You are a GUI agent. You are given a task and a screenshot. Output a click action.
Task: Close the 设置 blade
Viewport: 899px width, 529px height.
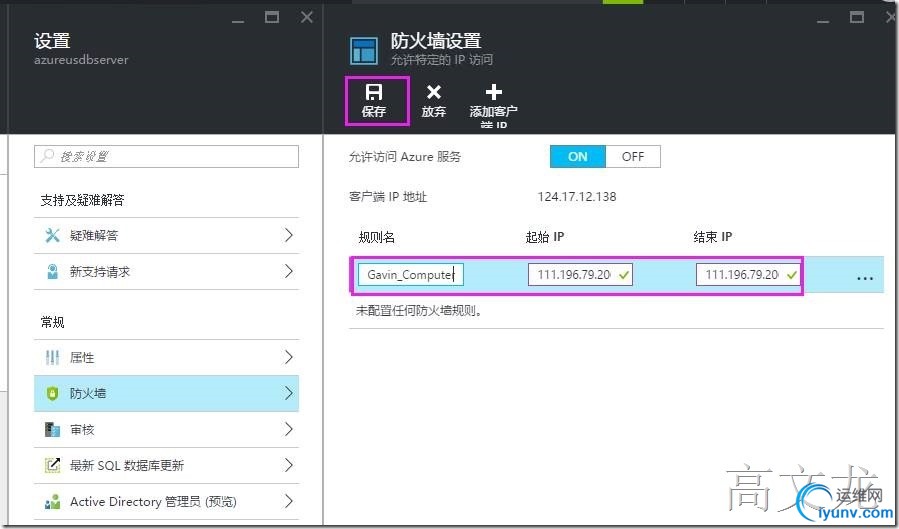[307, 17]
